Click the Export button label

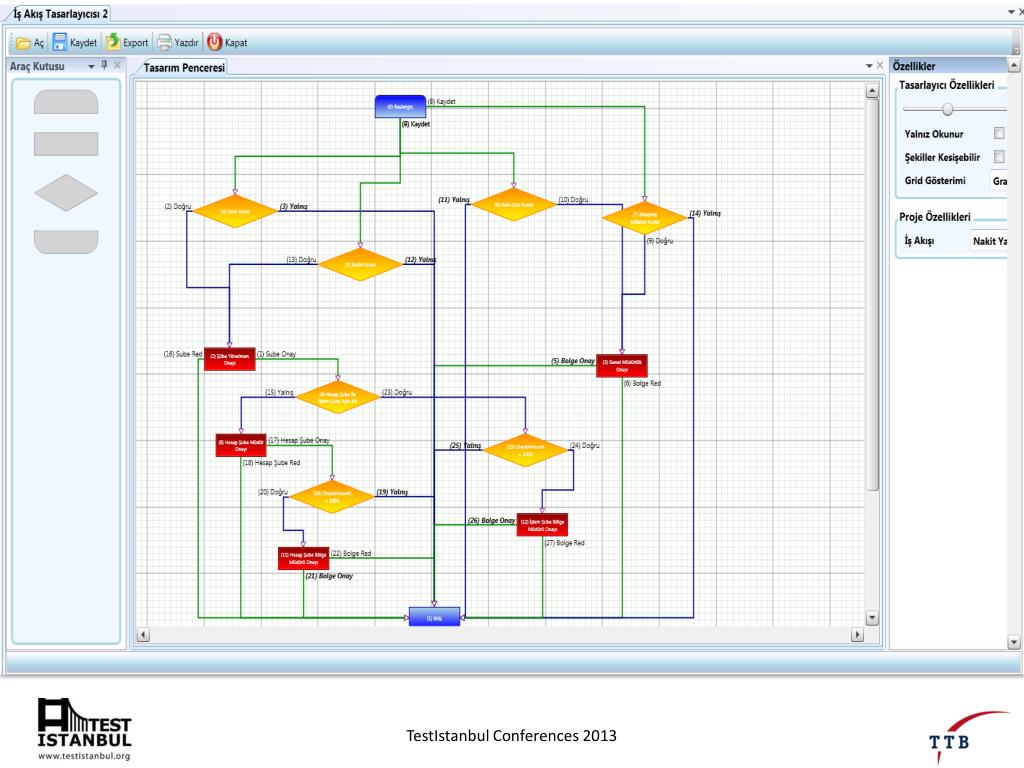[x=135, y=42]
